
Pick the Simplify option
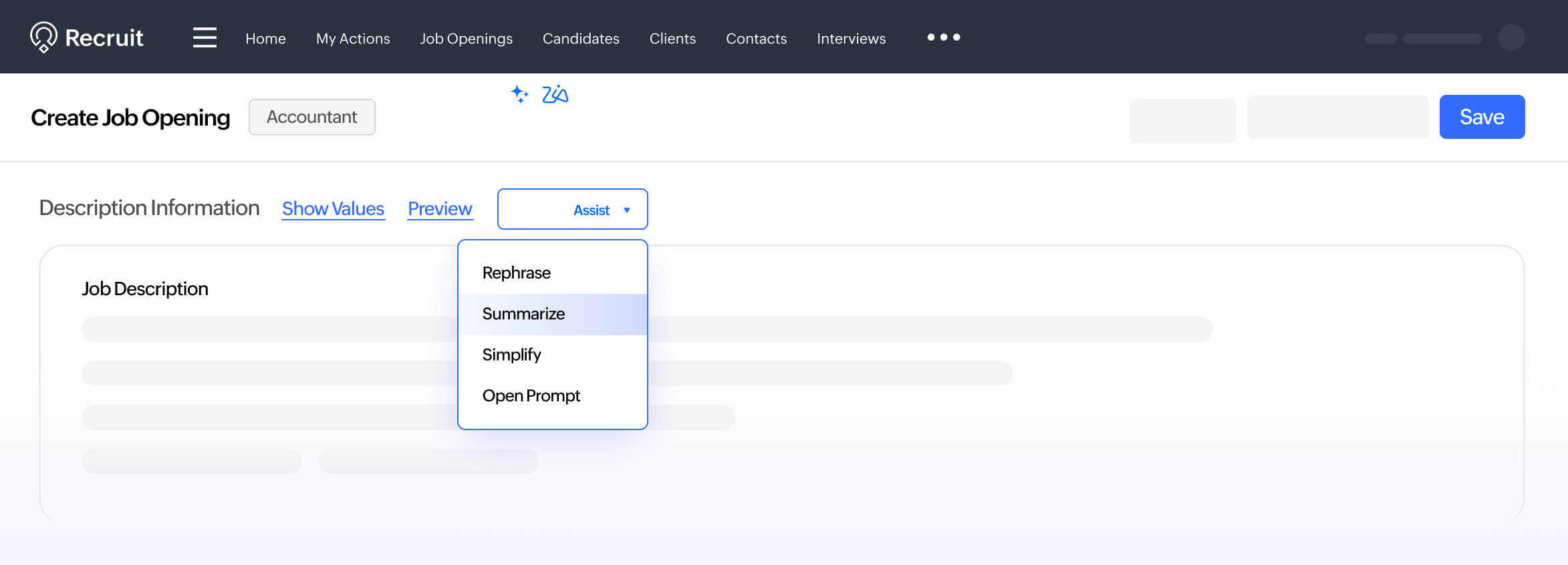pos(512,355)
